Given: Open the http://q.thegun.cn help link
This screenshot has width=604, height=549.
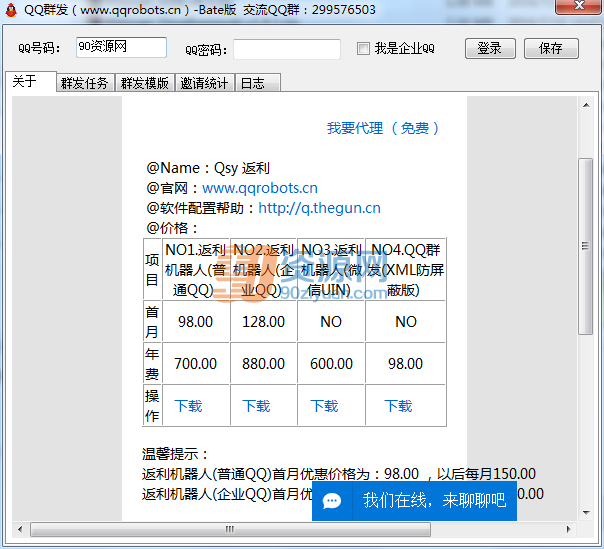Looking at the screenshot, I should (319, 208).
